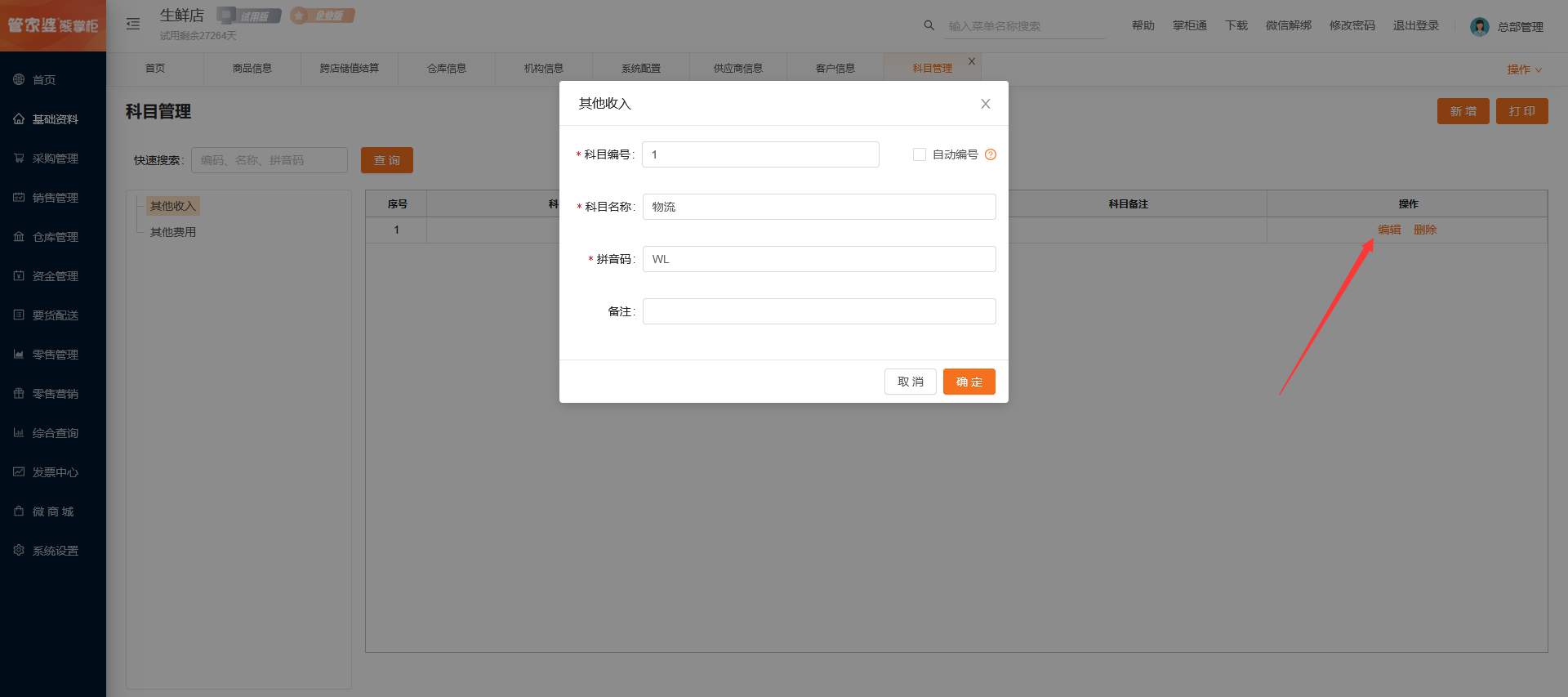1568x697 pixels.
Task: Click the 企业版 badge
Action: point(323,16)
